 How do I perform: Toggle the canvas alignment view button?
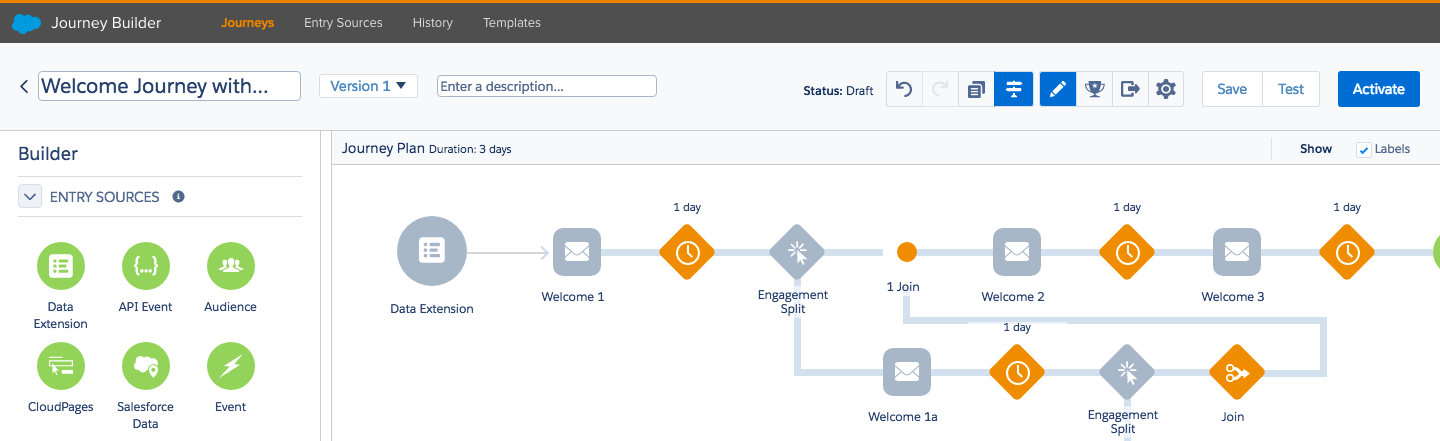tap(1013, 89)
